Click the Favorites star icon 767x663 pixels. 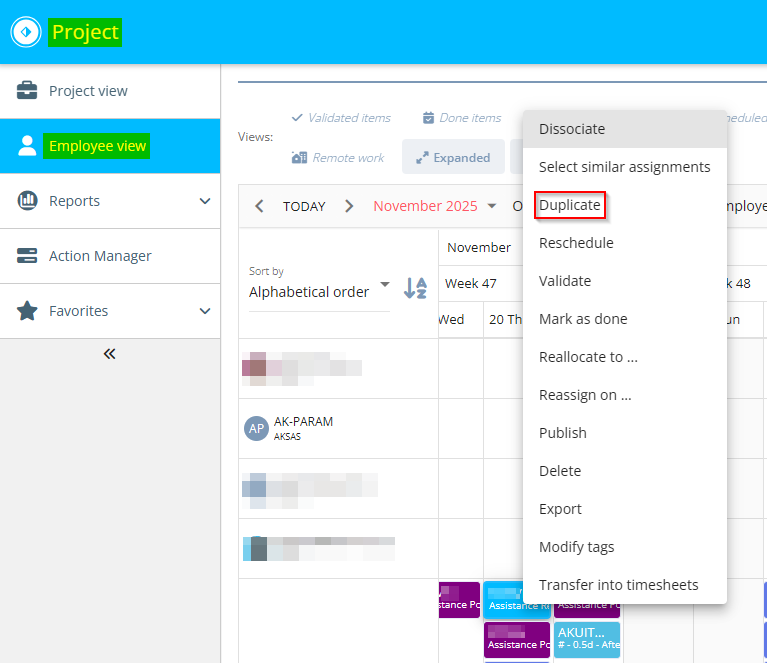pyautogui.click(x=28, y=311)
